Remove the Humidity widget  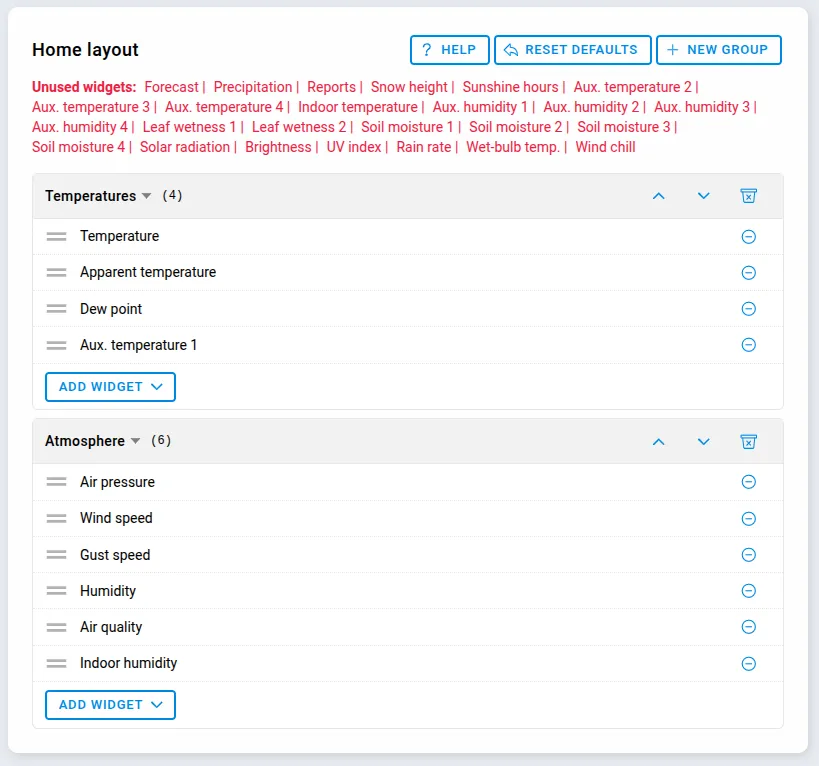(x=748, y=591)
